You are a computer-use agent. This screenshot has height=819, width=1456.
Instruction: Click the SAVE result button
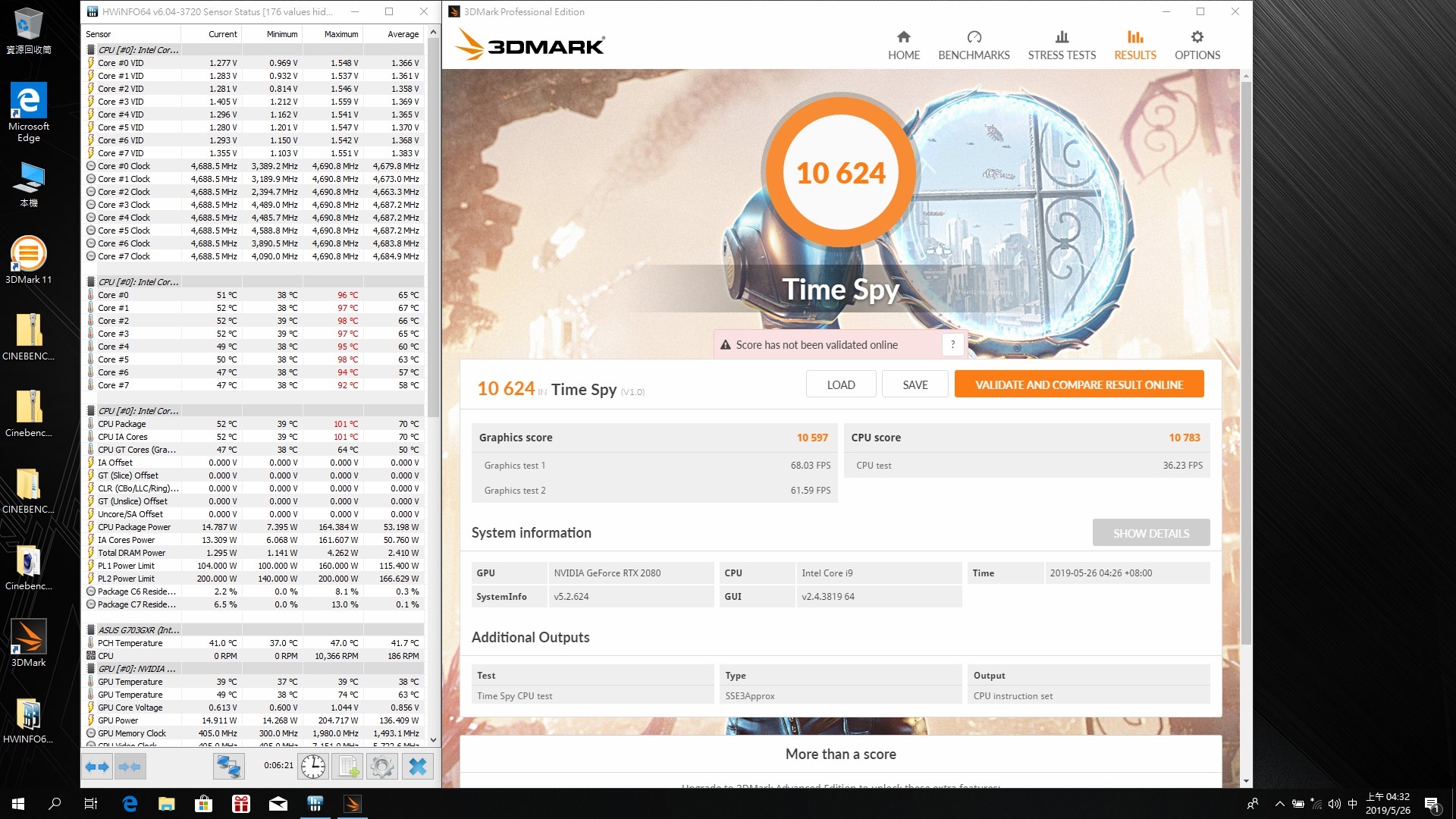point(915,384)
